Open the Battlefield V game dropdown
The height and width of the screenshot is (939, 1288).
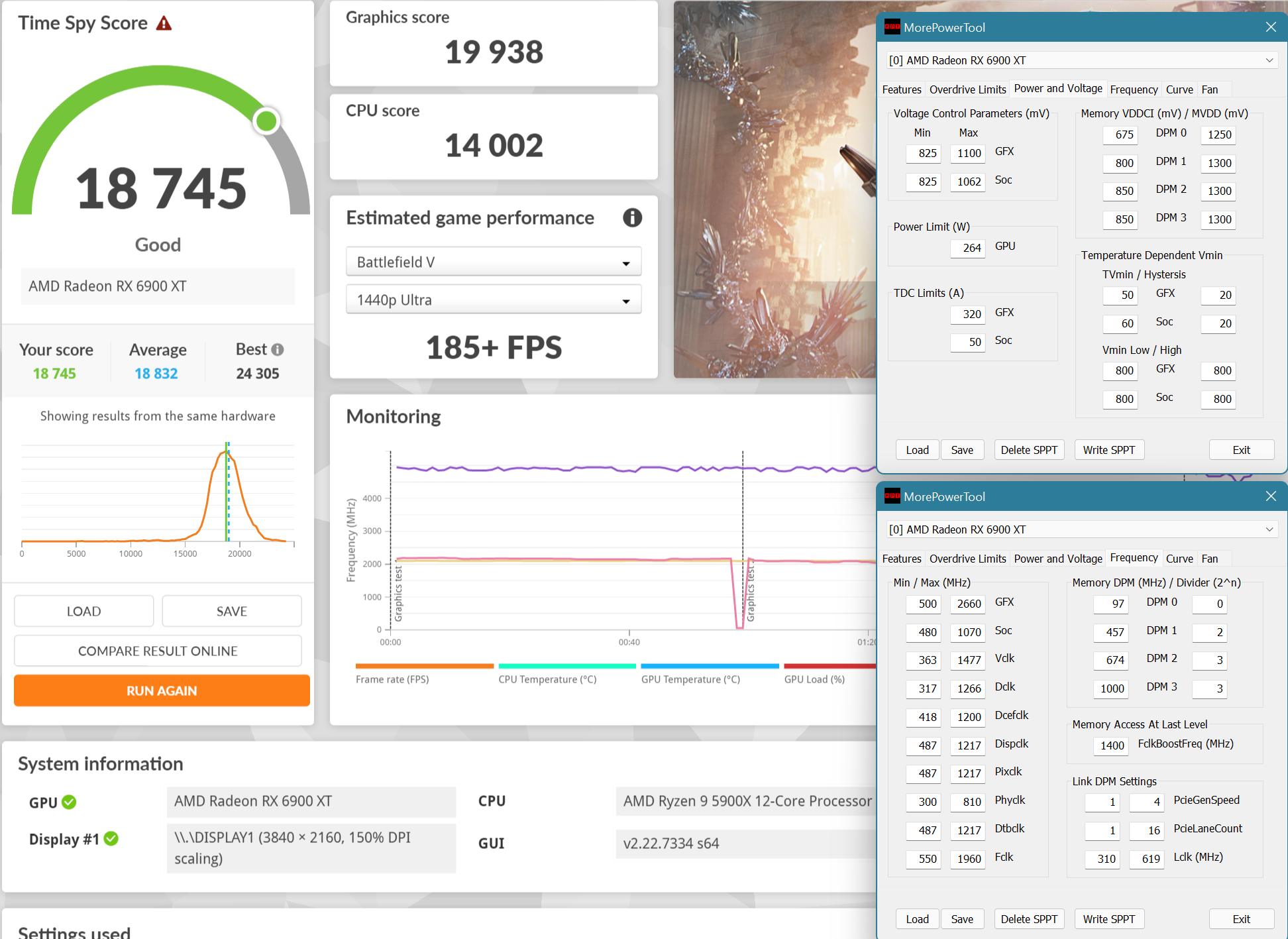pos(493,262)
